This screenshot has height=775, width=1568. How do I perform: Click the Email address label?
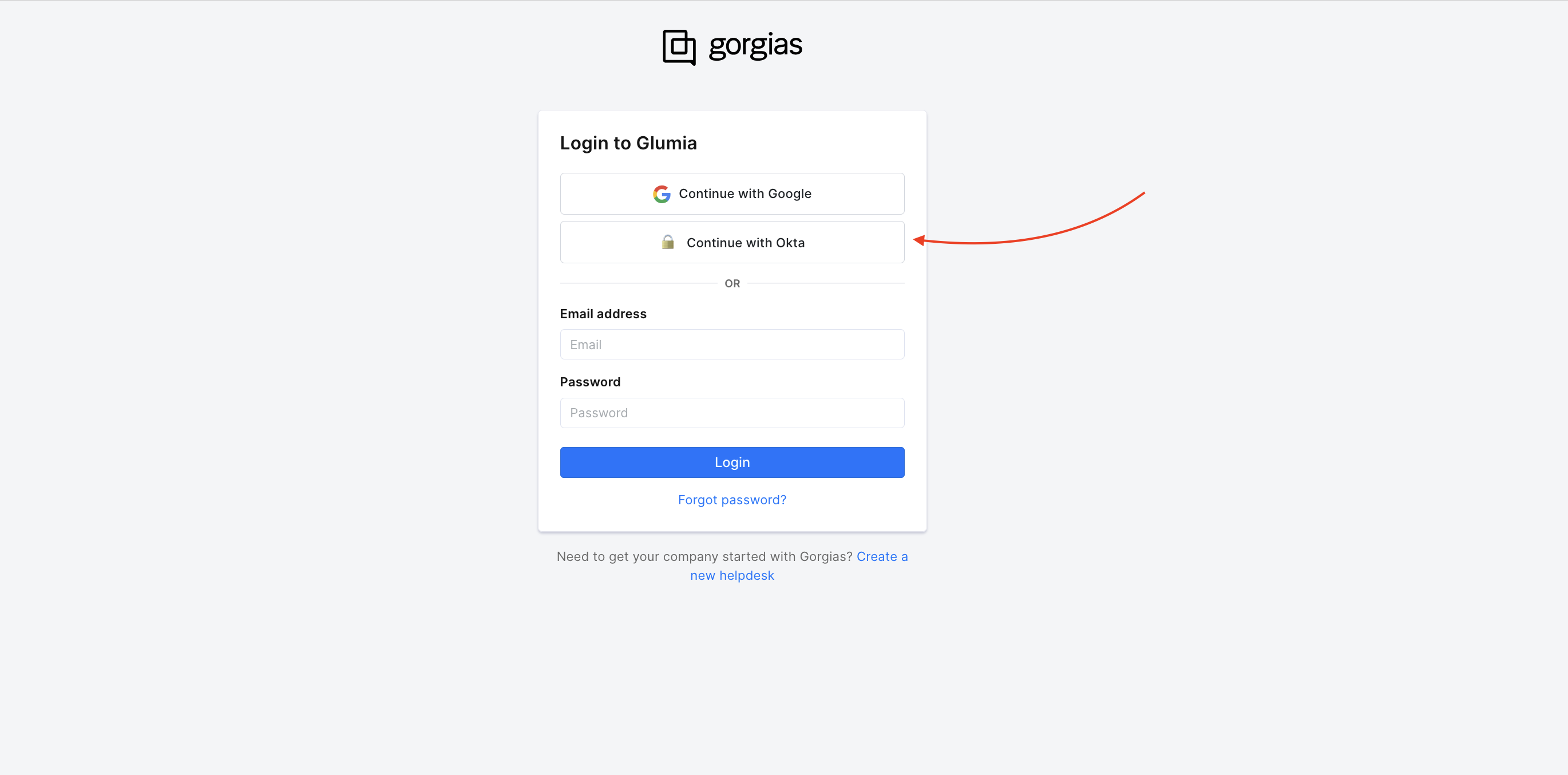tap(603, 314)
